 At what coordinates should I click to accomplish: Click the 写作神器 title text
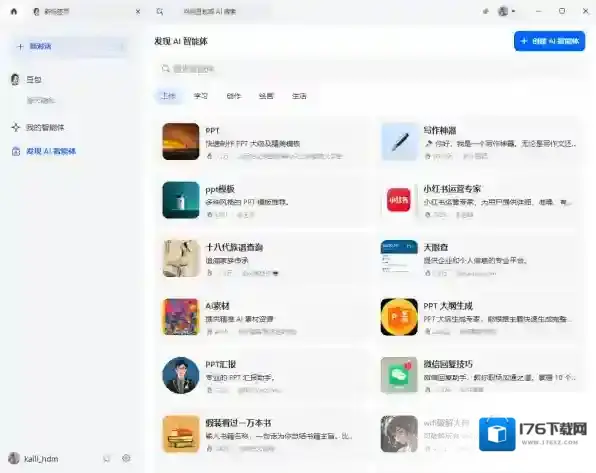point(440,130)
